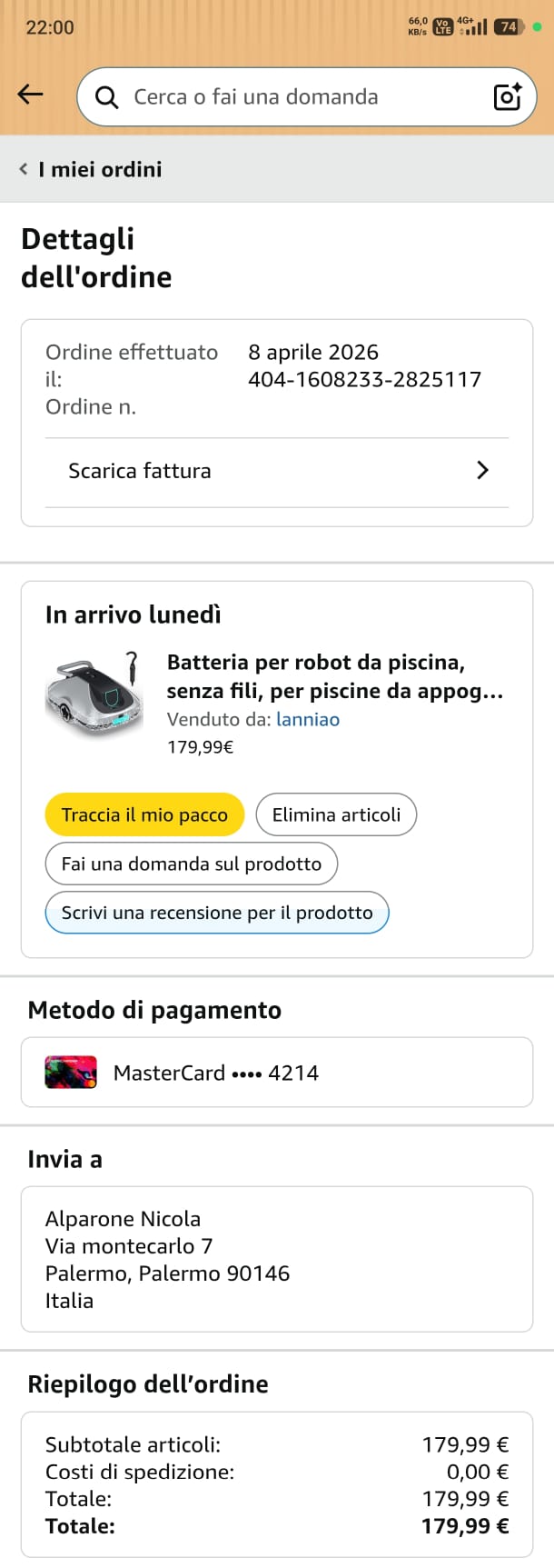Screen dimensions: 554x1568
Task: Tap Scrivi una recensione per il prodotto
Action: [x=217, y=913]
